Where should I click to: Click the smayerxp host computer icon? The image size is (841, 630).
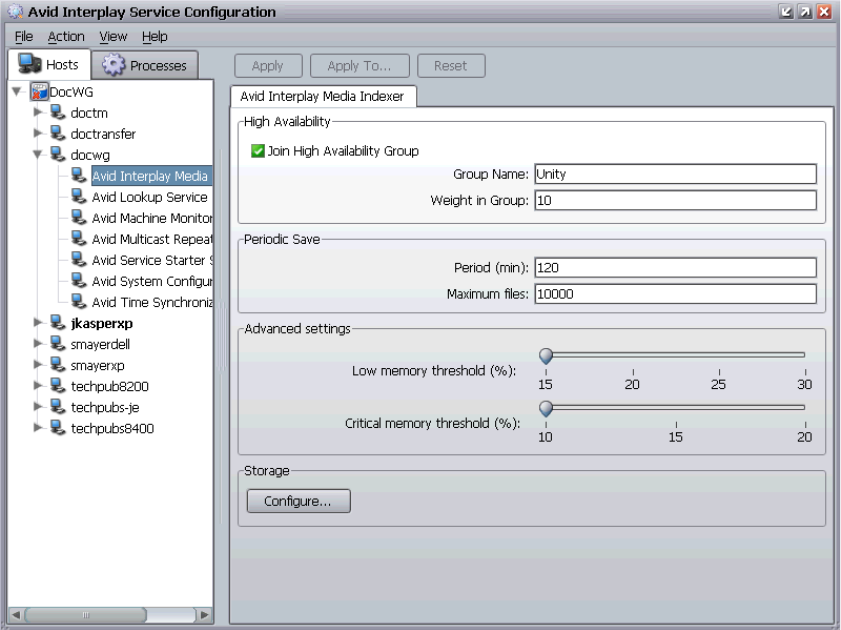pos(58,365)
